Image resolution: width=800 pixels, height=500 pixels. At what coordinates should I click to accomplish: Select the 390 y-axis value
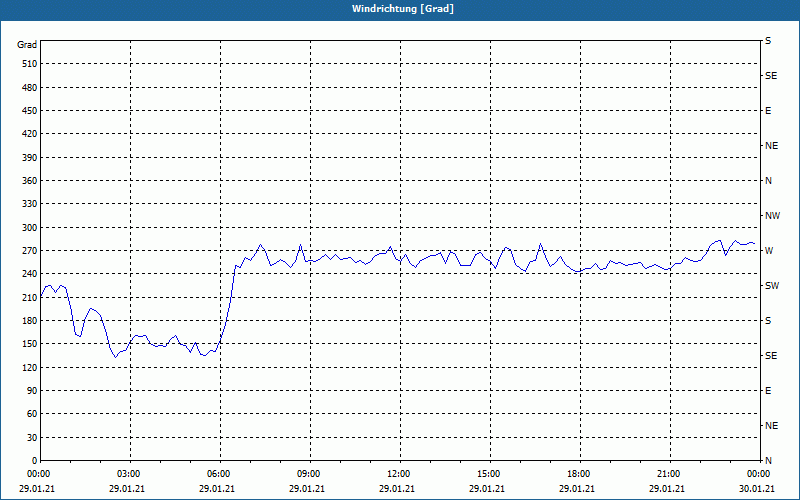tap(30, 158)
